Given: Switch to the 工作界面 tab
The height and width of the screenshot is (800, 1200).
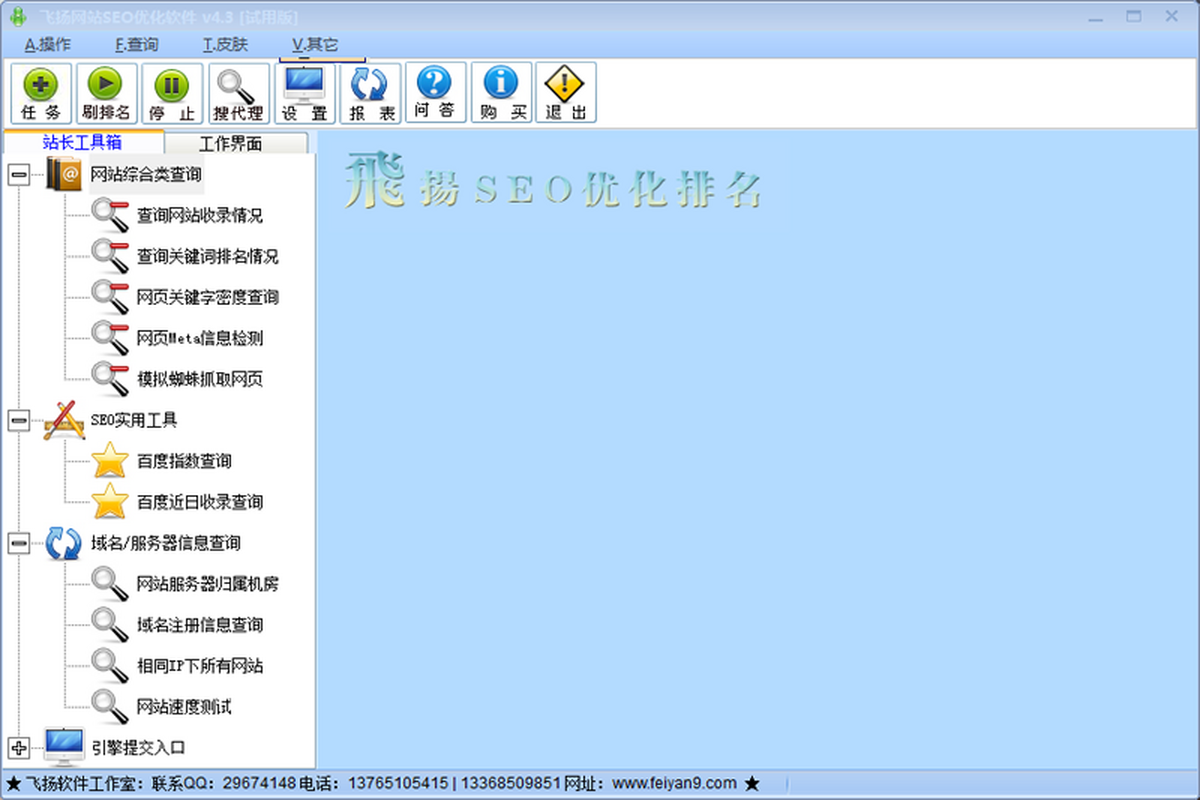Looking at the screenshot, I should [x=231, y=143].
